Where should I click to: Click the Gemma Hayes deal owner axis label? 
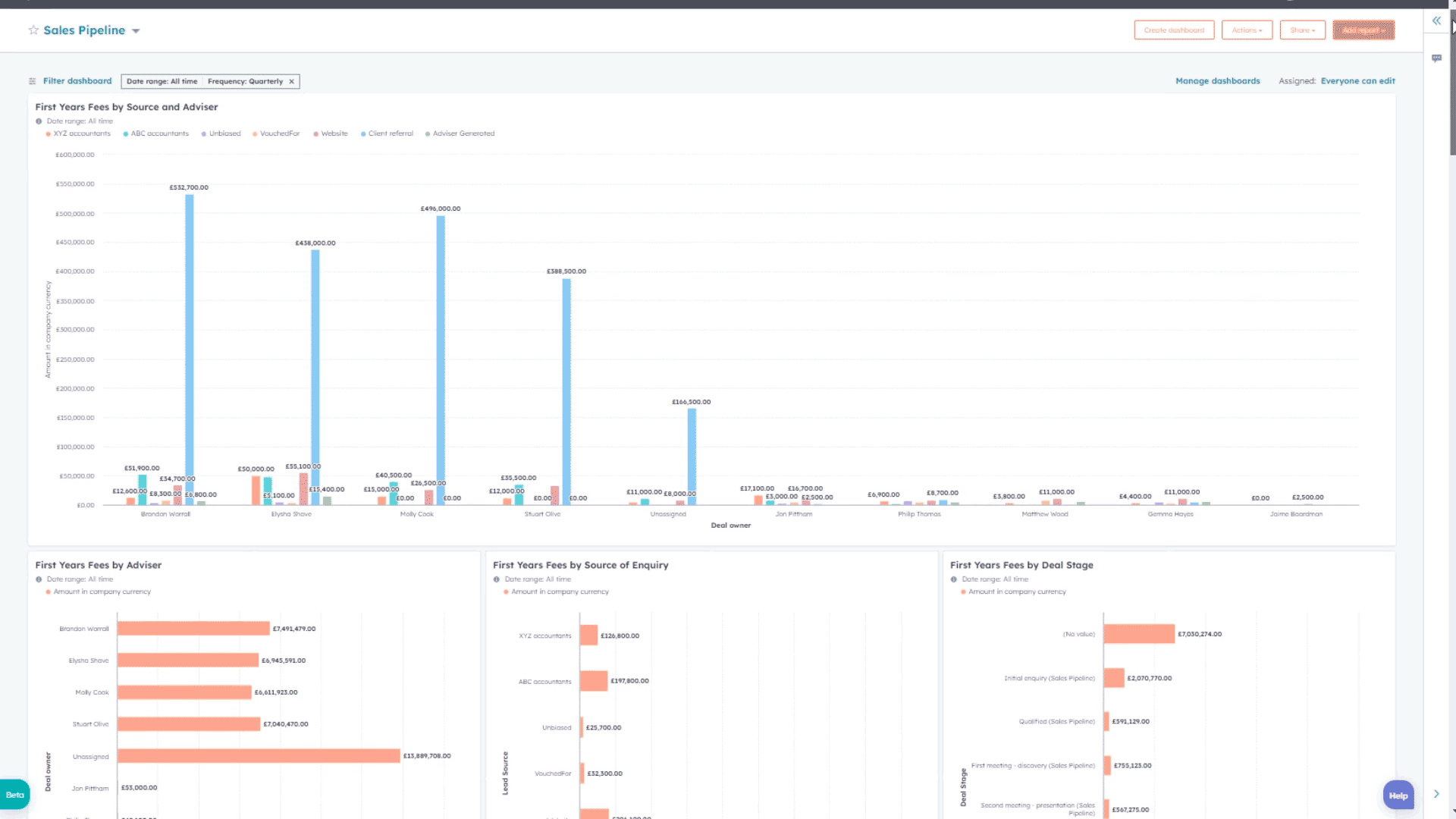(1171, 514)
